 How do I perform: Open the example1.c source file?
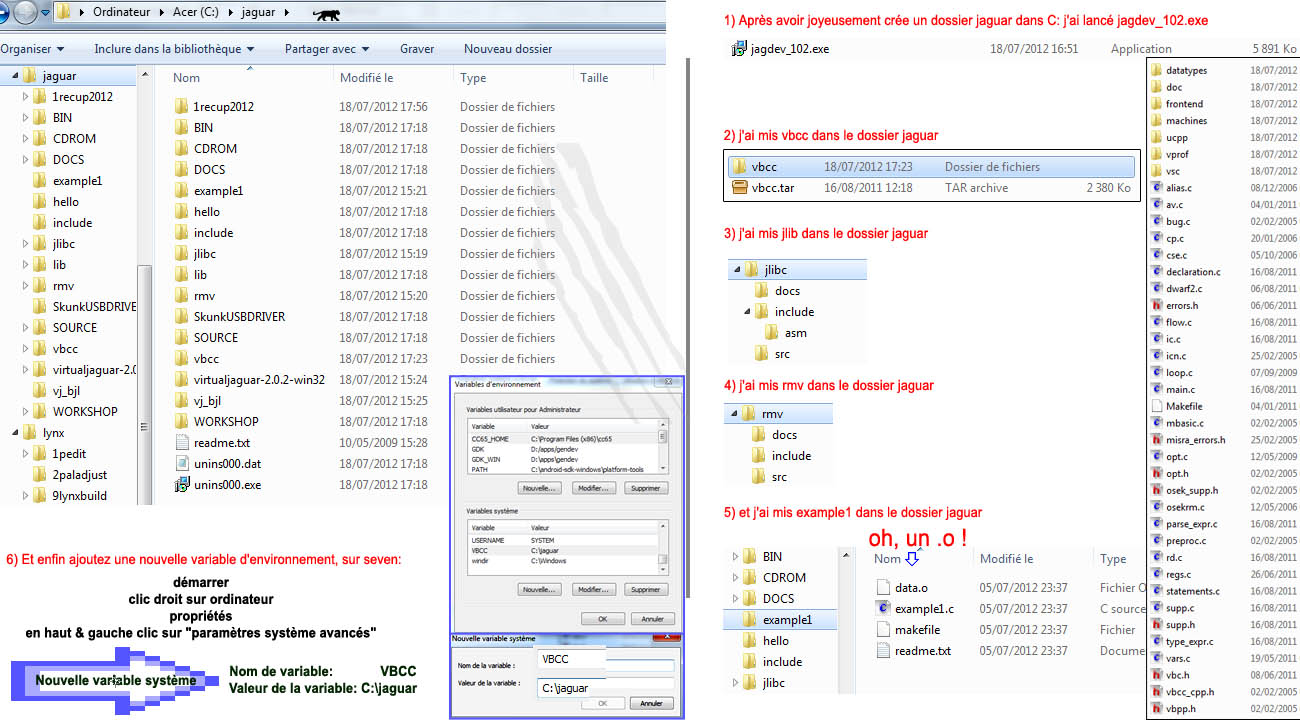click(924, 609)
